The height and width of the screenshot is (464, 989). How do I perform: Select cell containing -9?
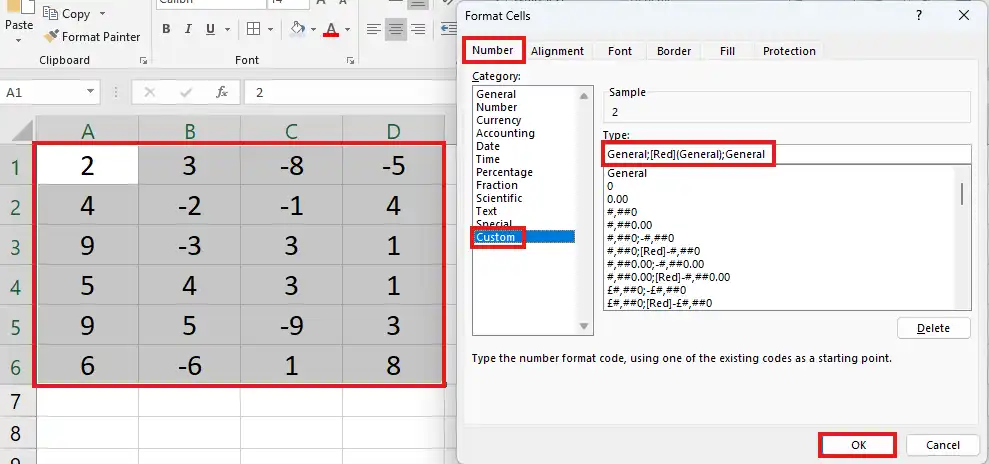point(291,325)
